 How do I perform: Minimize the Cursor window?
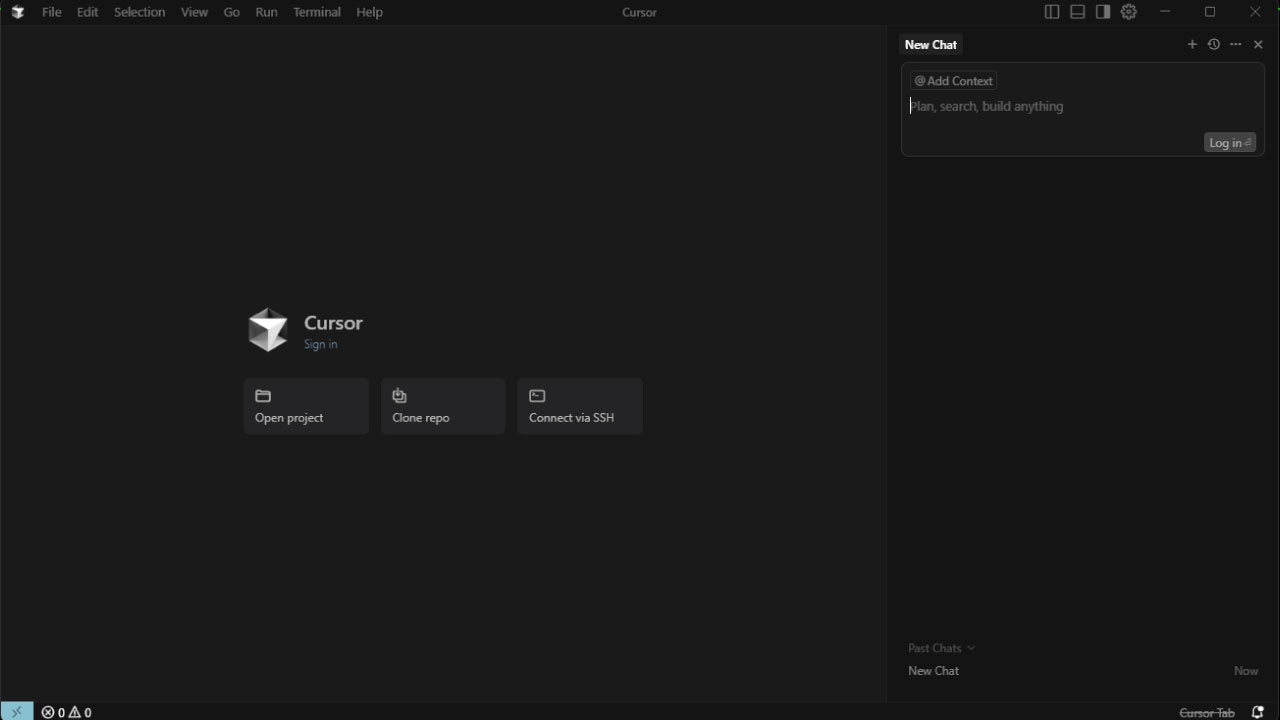pyautogui.click(x=1165, y=12)
